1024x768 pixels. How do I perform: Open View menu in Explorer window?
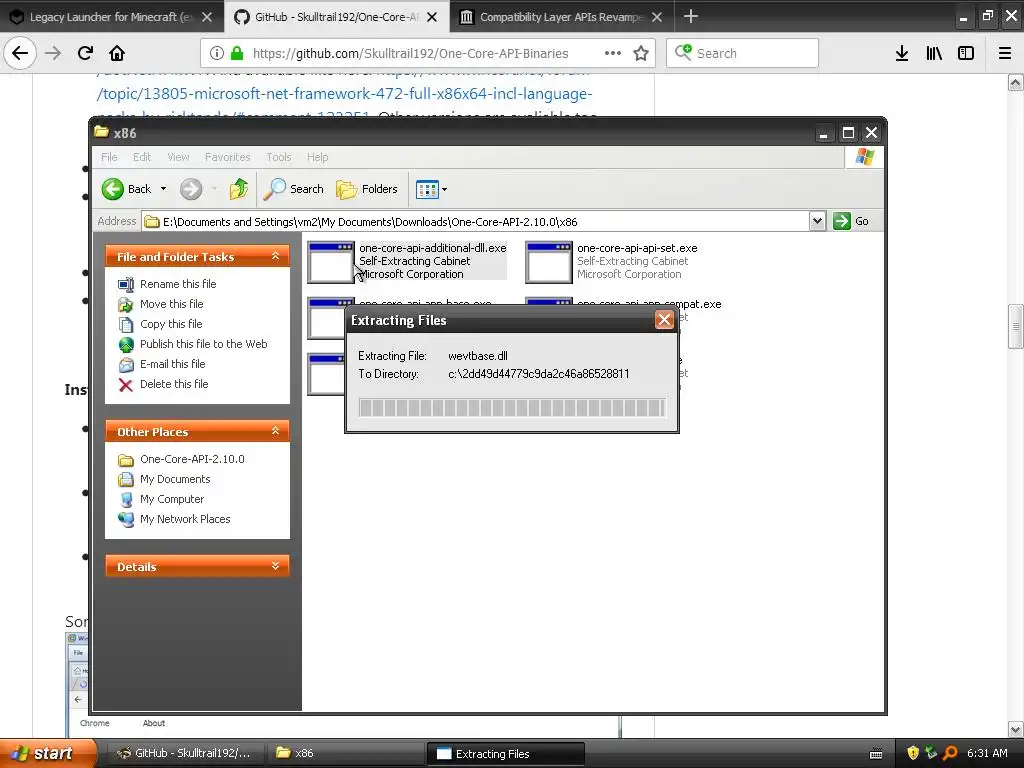pos(178,157)
